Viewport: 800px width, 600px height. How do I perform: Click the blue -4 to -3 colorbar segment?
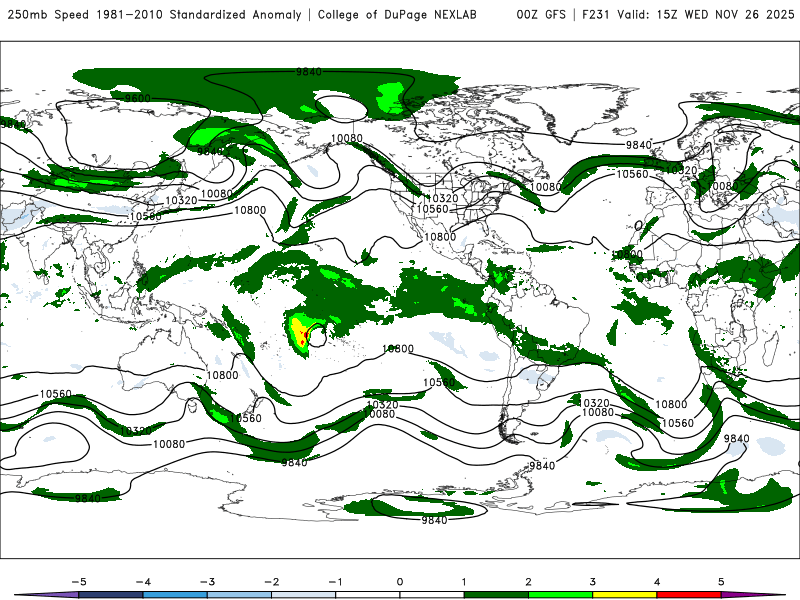coord(175,595)
